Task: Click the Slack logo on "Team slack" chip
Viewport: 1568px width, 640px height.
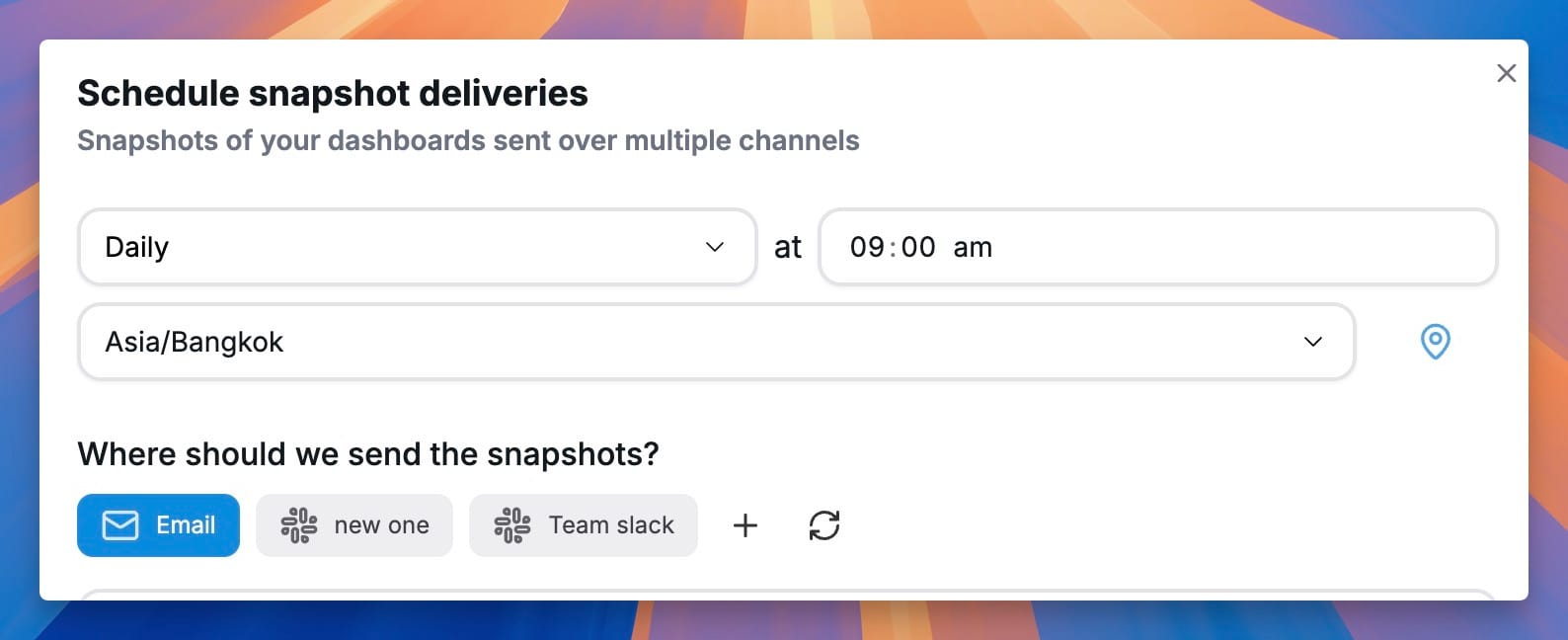Action: point(512,525)
